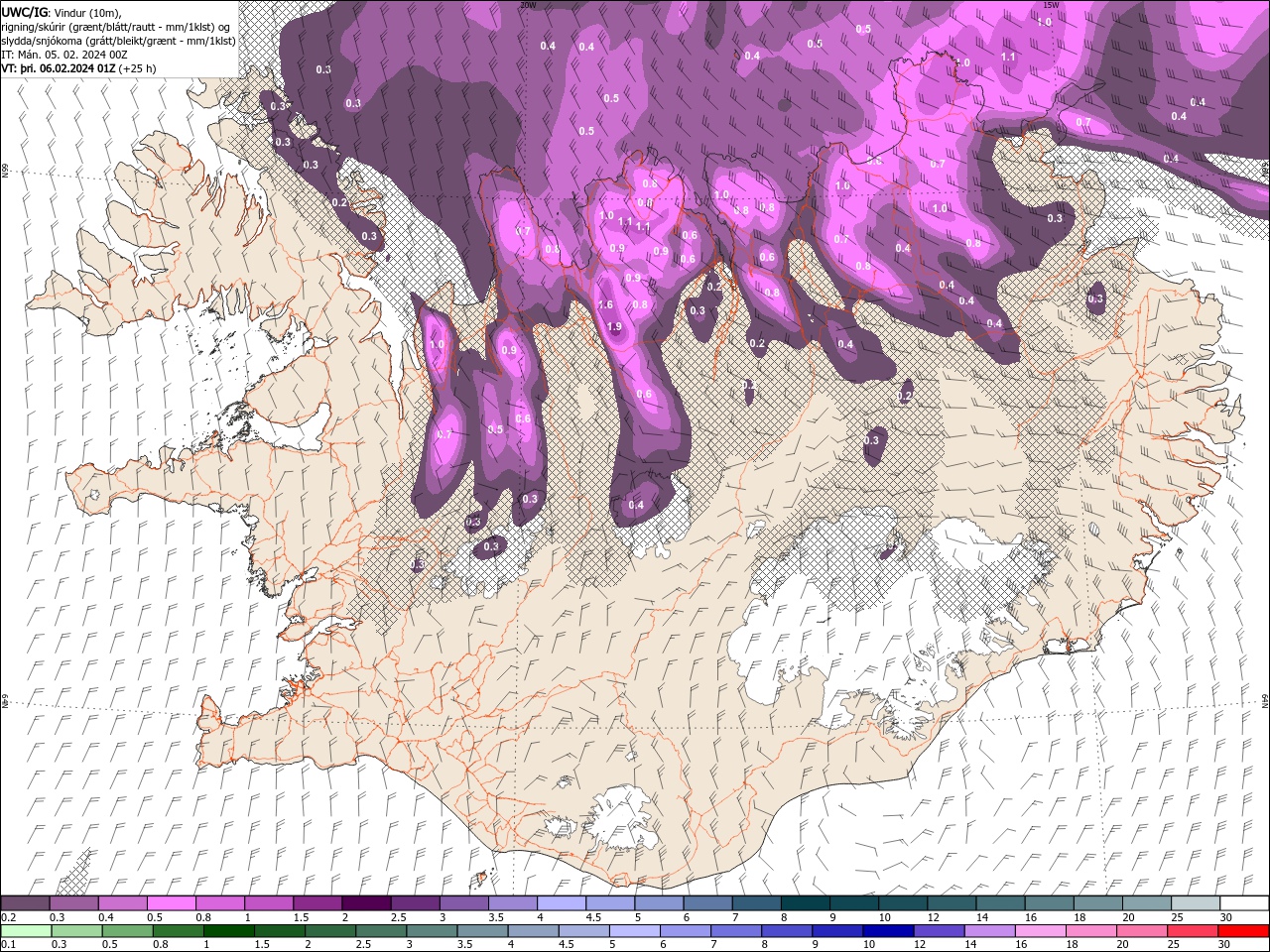This screenshot has width=1270, height=952.
Task: Click the '1.6' snowfall value on the map
Action: [605, 305]
